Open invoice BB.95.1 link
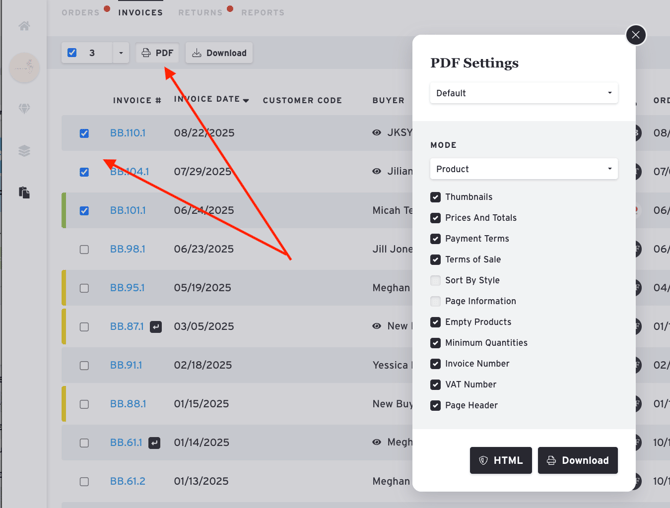Image resolution: width=670 pixels, height=508 pixels. (x=127, y=288)
